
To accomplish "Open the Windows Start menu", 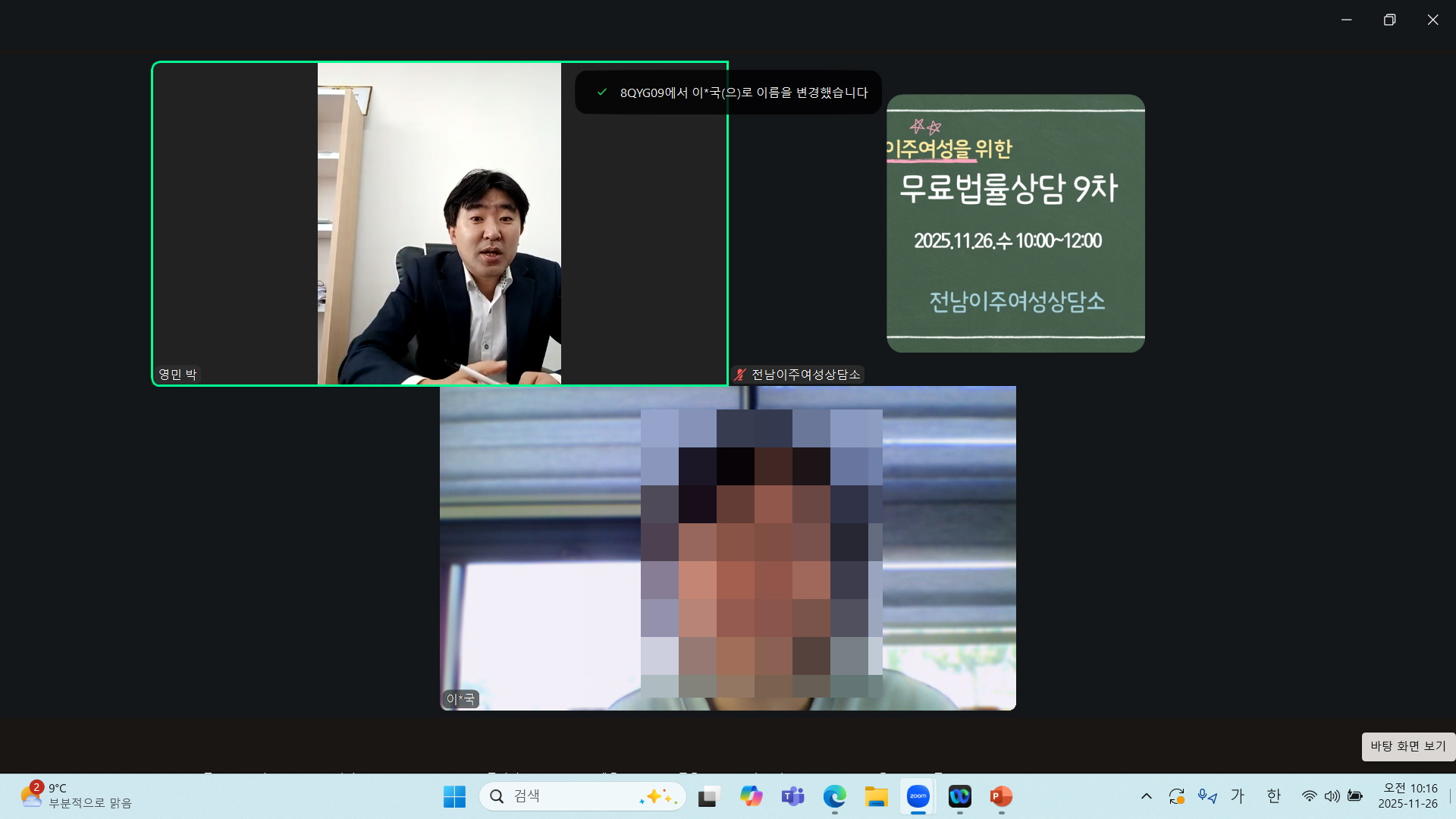I will (x=454, y=796).
